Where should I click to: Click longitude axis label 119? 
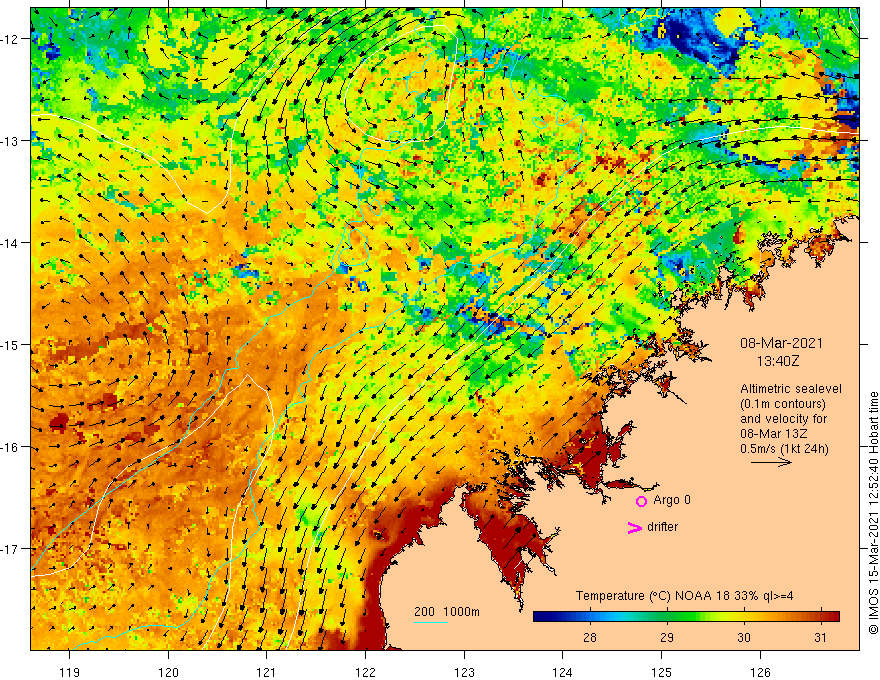tap(70, 672)
